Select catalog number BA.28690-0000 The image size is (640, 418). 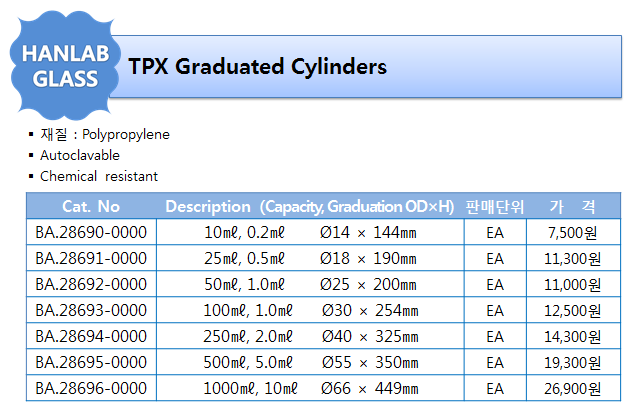click(91, 232)
